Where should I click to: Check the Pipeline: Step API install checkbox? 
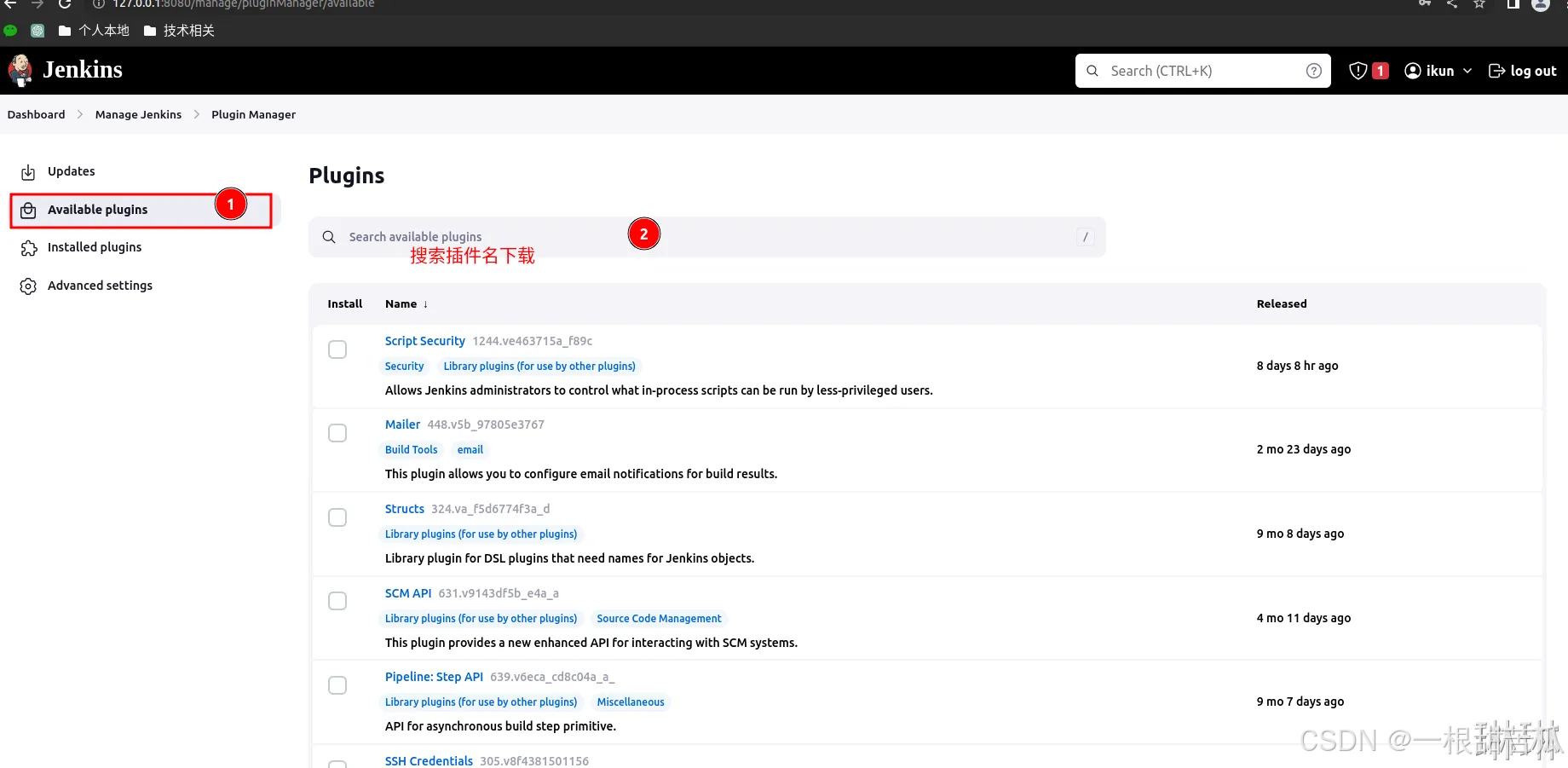click(337, 685)
